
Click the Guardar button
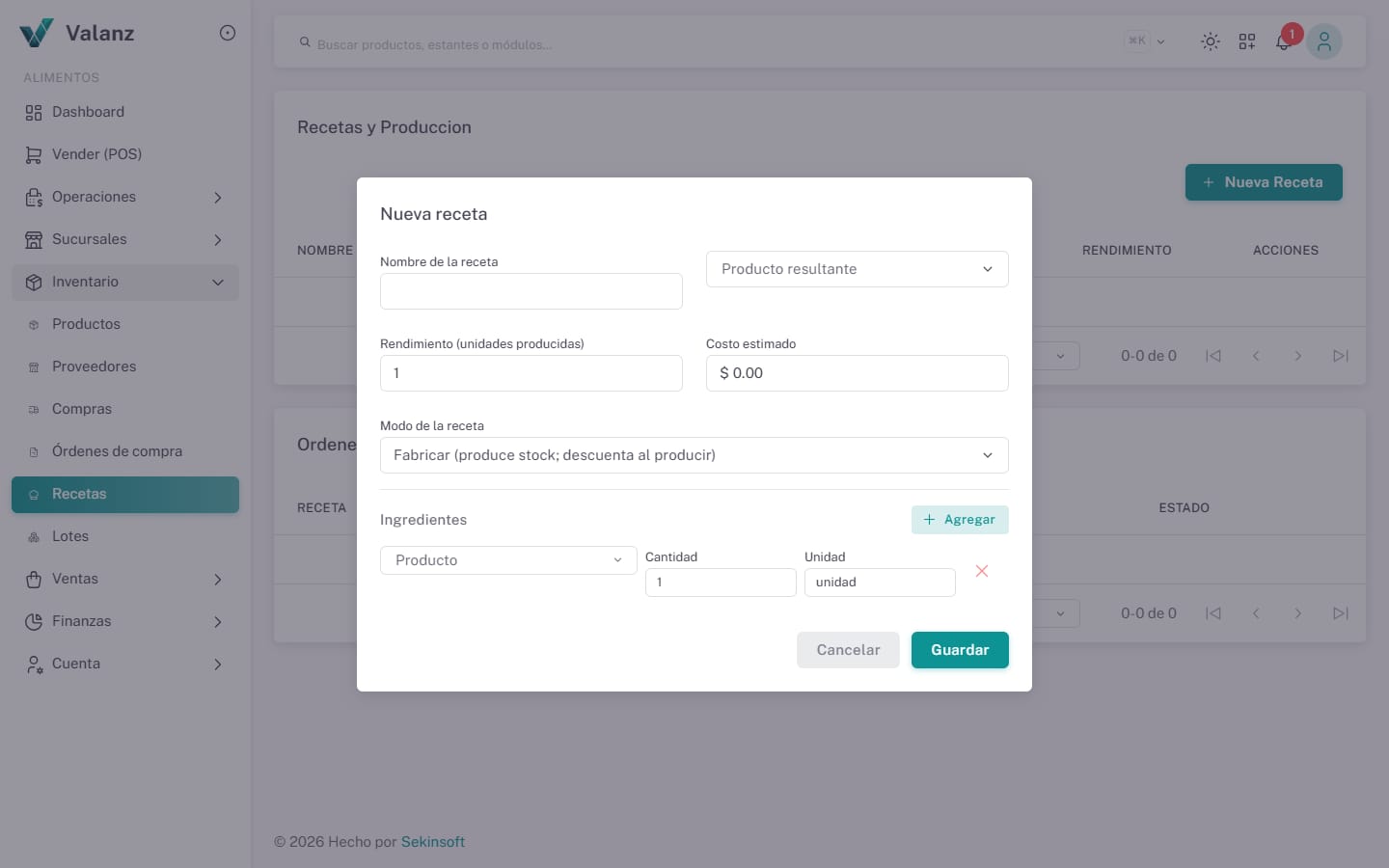[x=960, y=650]
